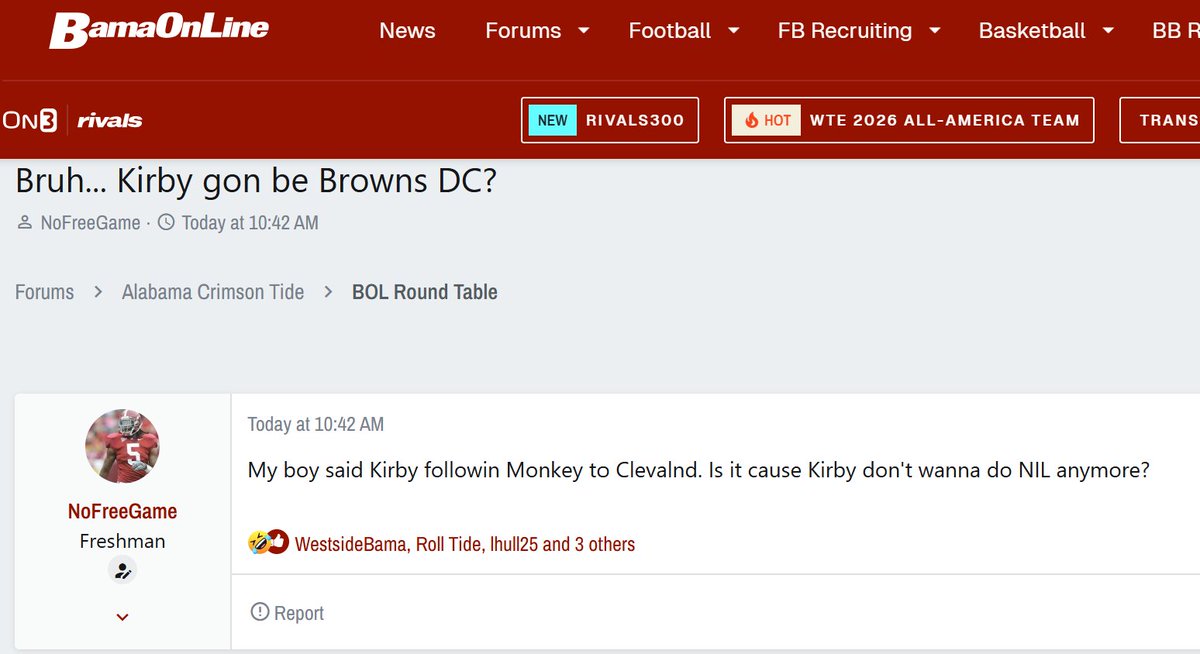The image size is (1200, 654).
Task: Click the TRANS button in banner
Action: click(x=1160, y=120)
